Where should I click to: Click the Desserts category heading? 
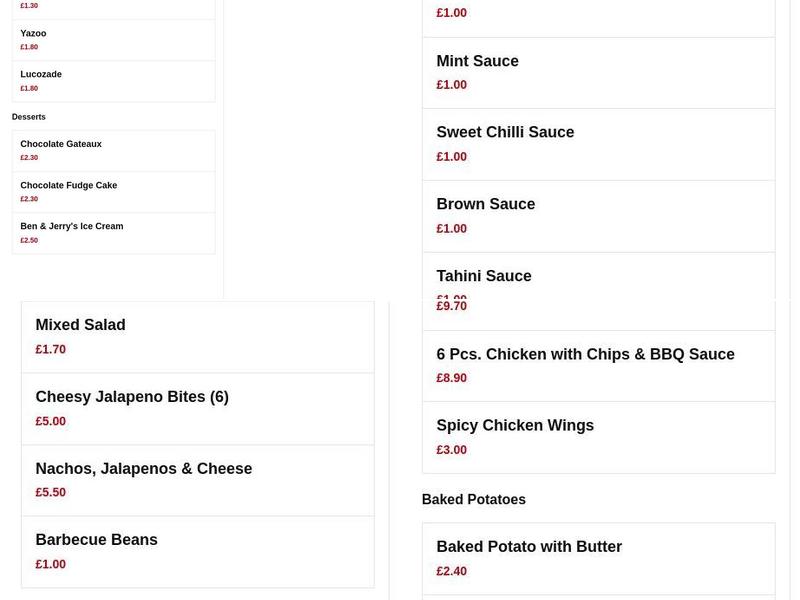pos(28,116)
